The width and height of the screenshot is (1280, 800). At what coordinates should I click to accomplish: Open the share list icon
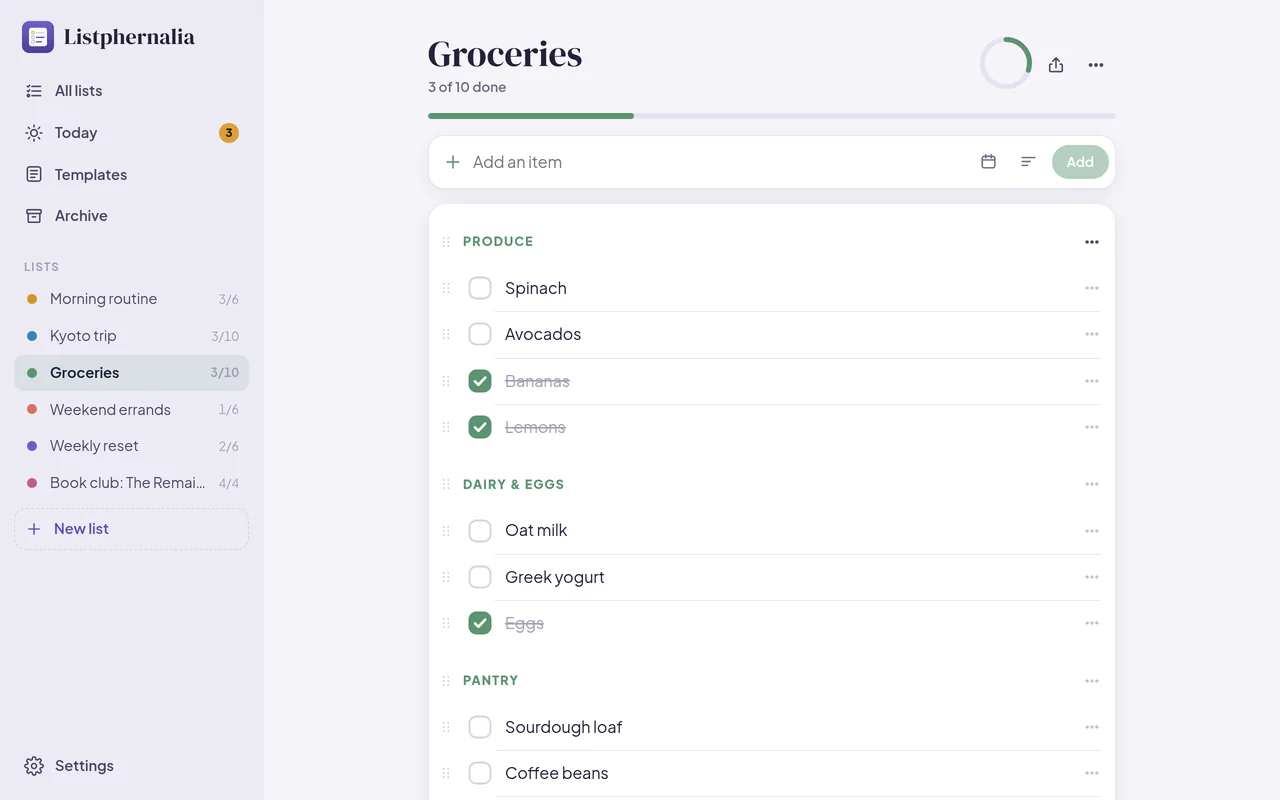(1056, 65)
